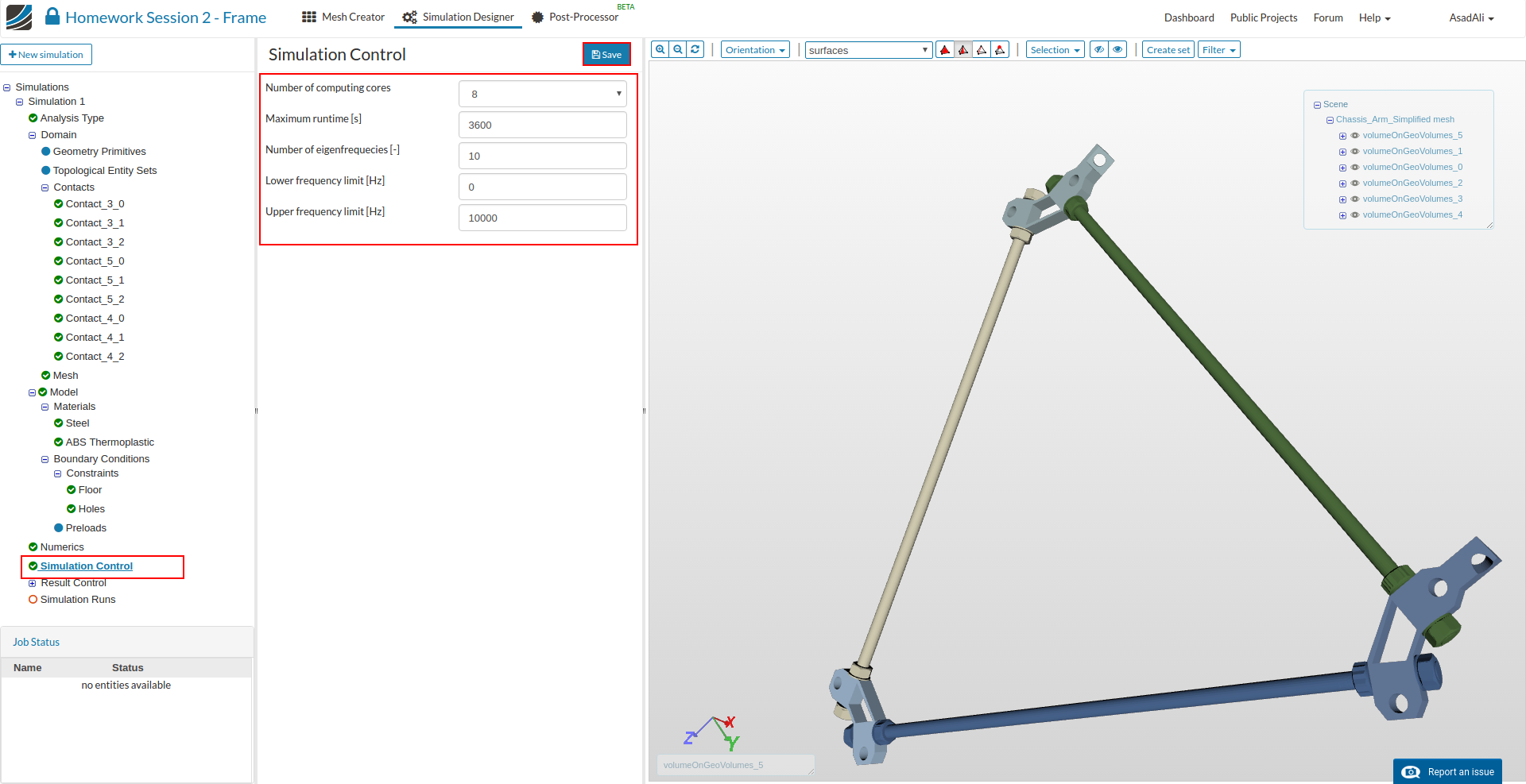The height and width of the screenshot is (784, 1526).
Task: Open the Forum link
Action: (x=1328, y=17)
